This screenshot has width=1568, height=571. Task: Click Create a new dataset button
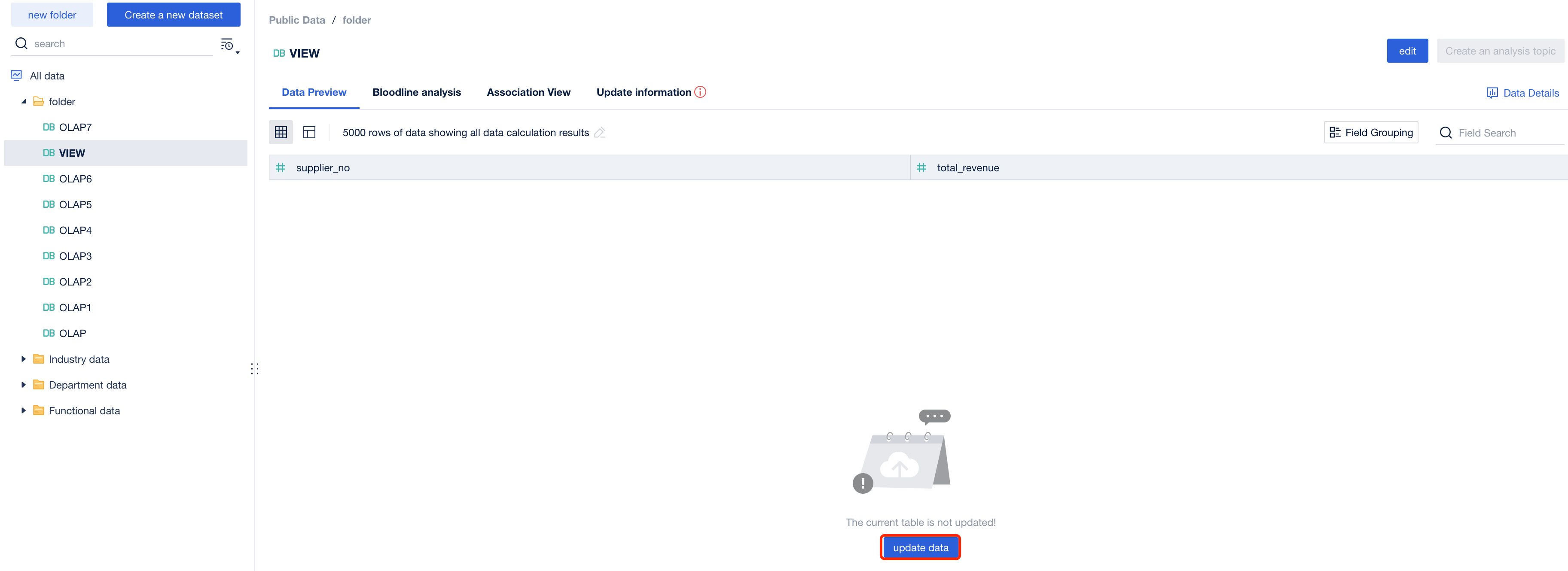click(x=174, y=15)
